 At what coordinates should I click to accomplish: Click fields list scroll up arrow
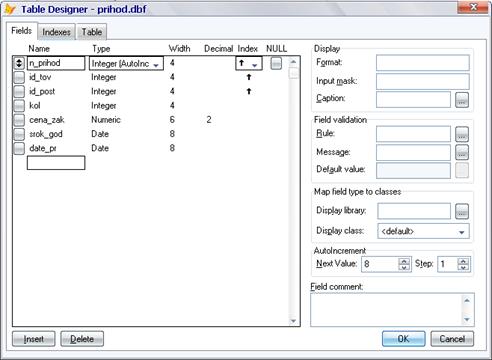pyautogui.click(x=293, y=62)
